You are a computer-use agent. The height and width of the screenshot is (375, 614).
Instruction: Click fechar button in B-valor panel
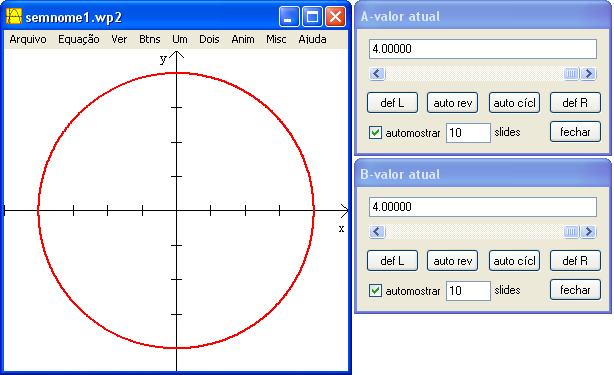click(x=575, y=290)
